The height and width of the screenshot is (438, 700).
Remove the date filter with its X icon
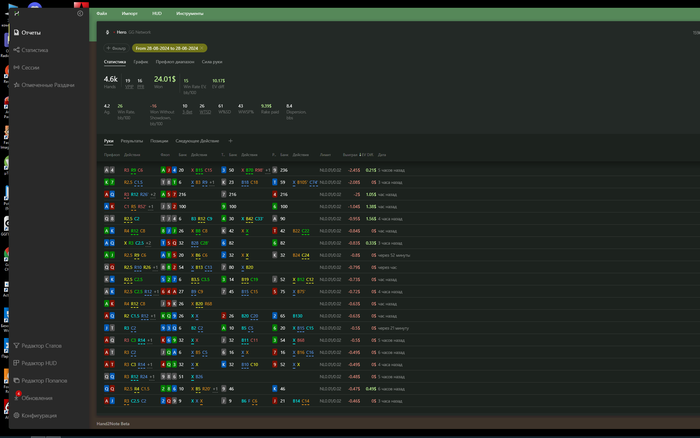[x=202, y=48]
